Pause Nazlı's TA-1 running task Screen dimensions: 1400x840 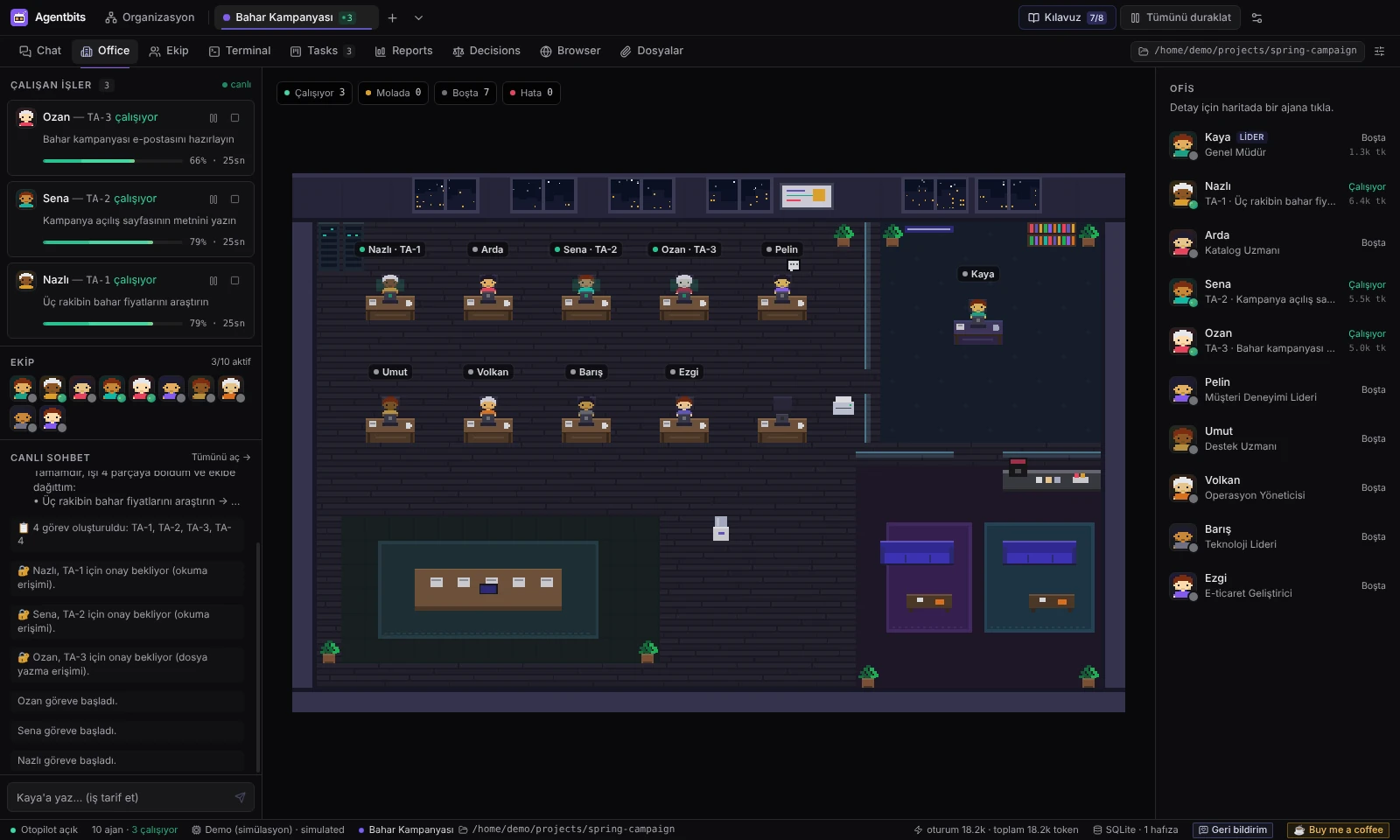click(213, 280)
